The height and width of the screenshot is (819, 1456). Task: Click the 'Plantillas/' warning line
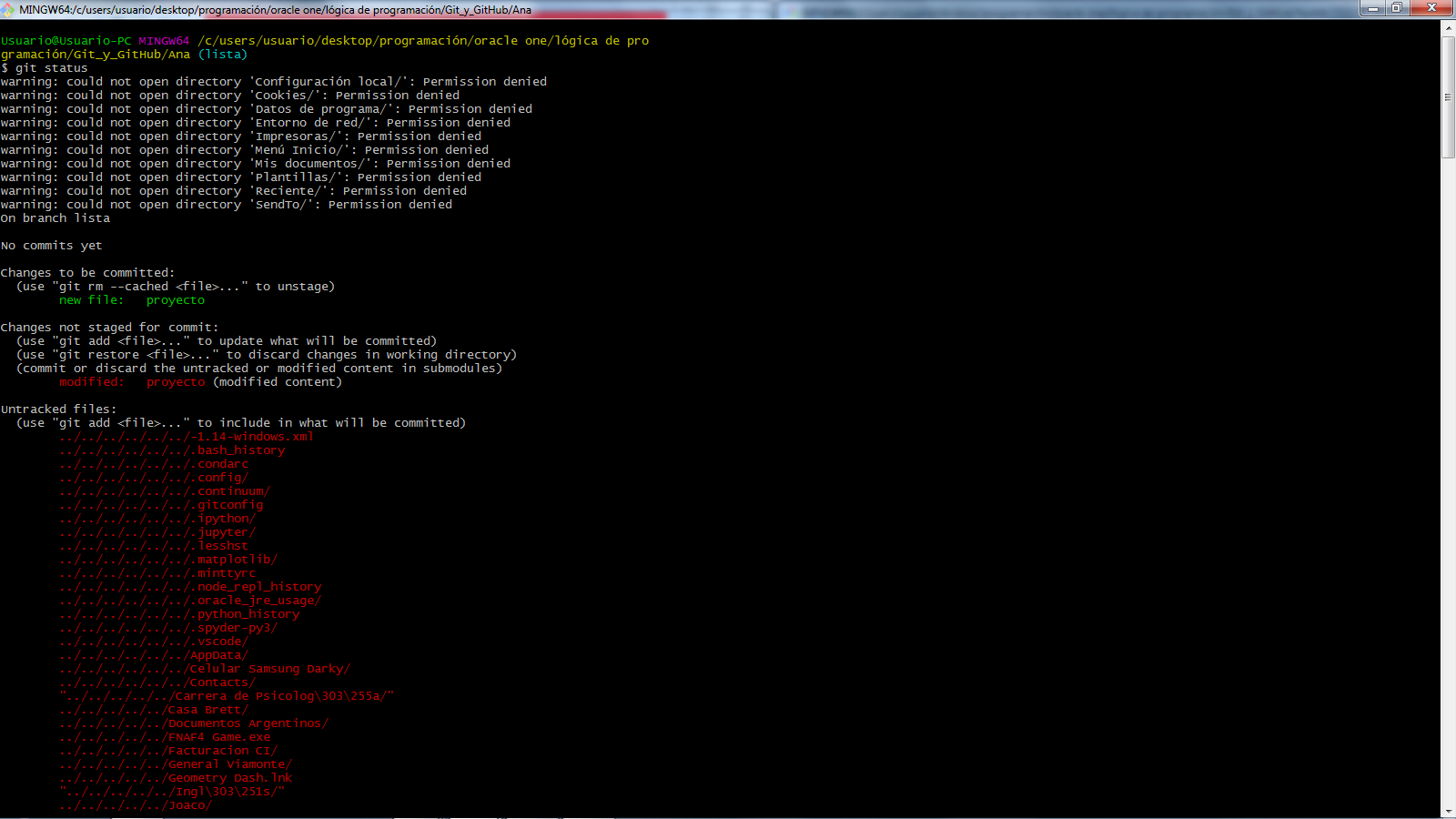pos(241,177)
